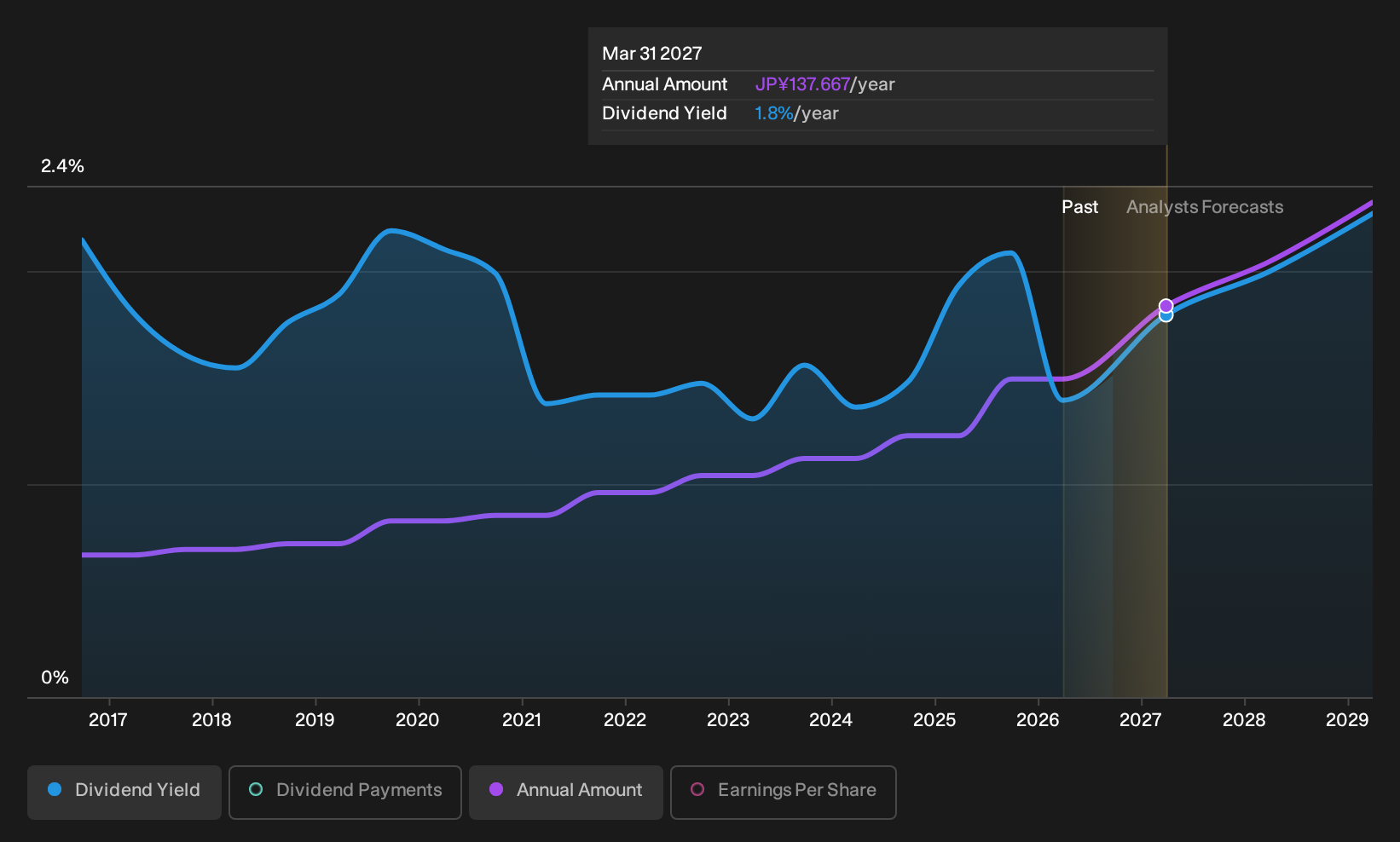Click the 2021 x-axis year label
This screenshot has height=842, width=1400.
[x=522, y=720]
